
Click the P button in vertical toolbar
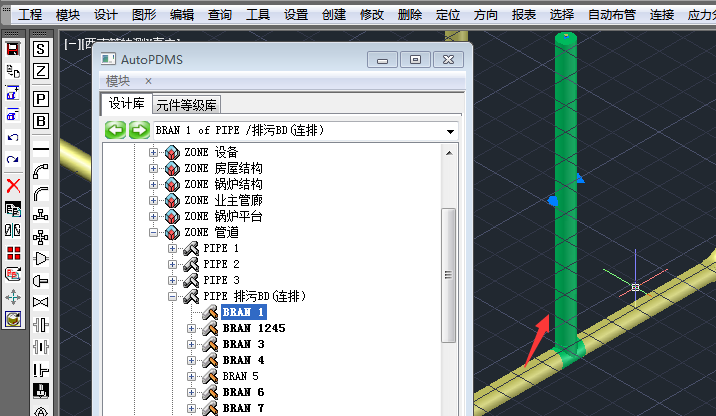pyautogui.click(x=41, y=99)
